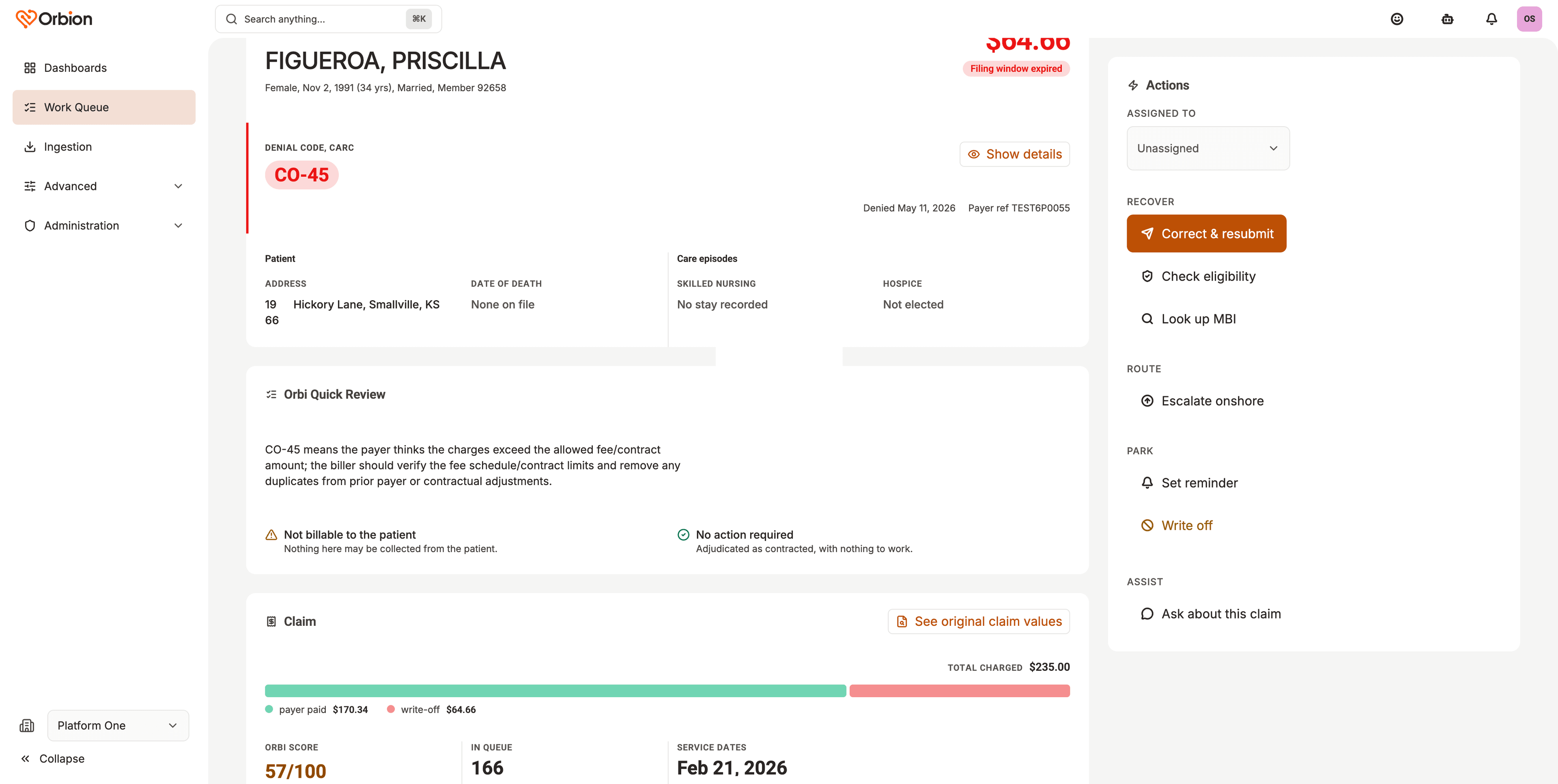Click the Ingestion download icon
This screenshot has height=784, width=1558.
[x=30, y=147]
